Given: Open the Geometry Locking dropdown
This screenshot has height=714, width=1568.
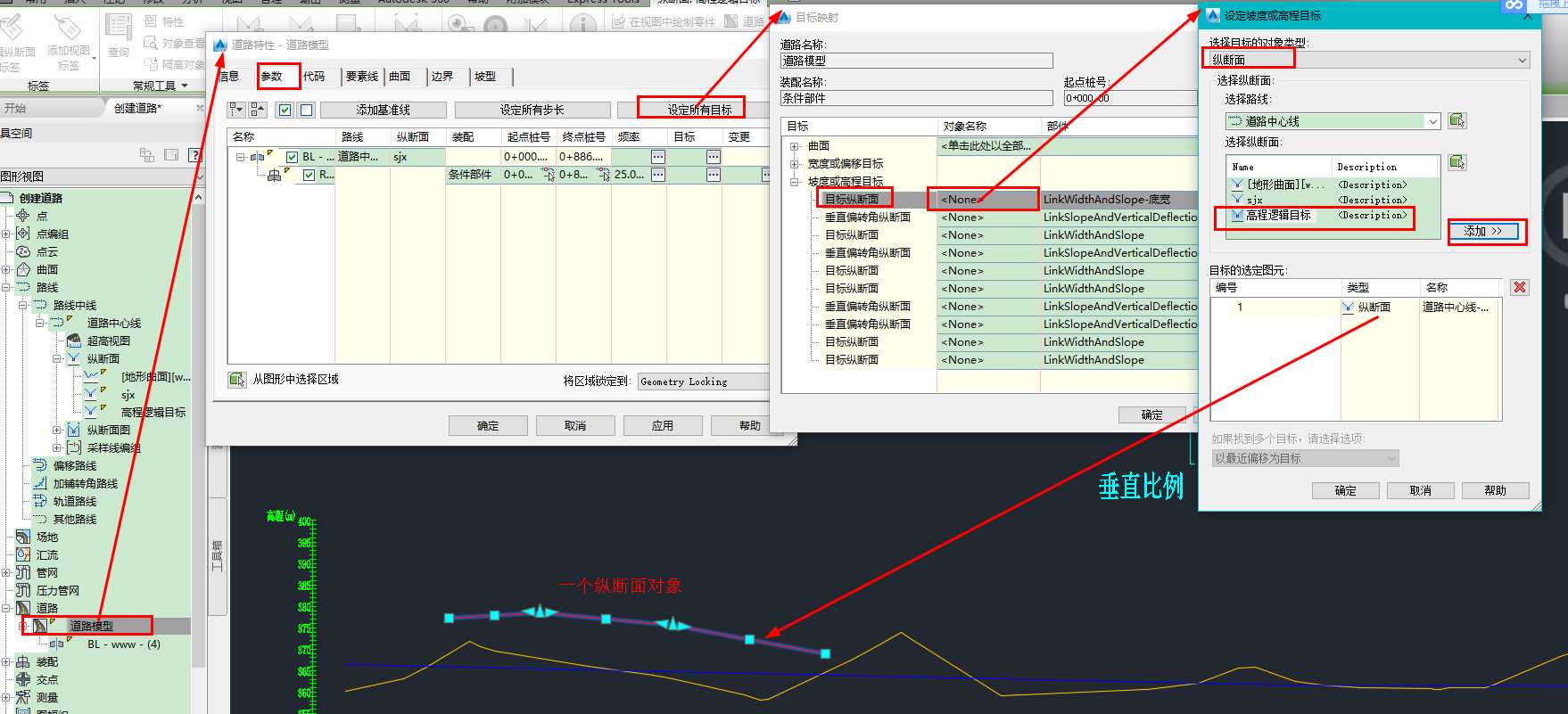Looking at the screenshot, I should tap(703, 382).
